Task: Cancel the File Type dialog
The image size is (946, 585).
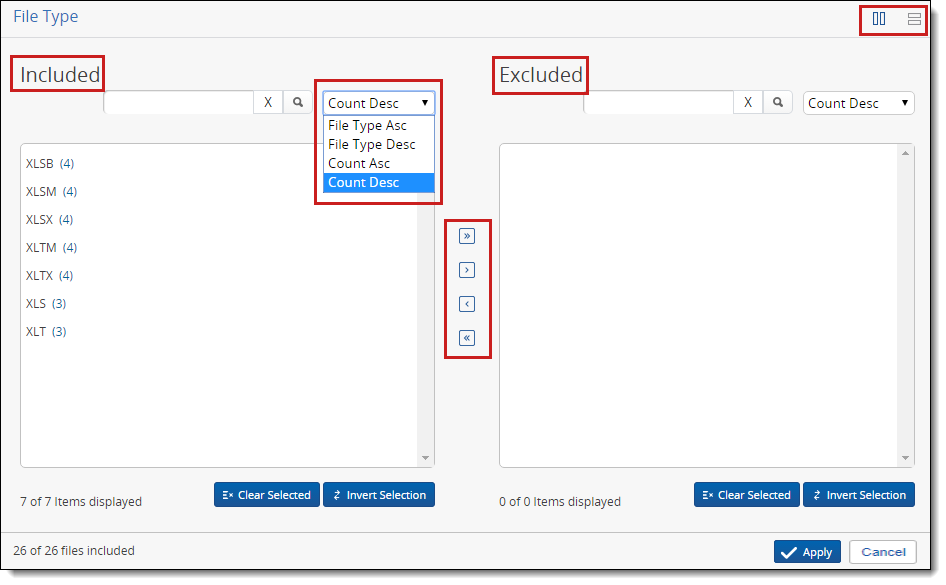Action: (x=883, y=551)
